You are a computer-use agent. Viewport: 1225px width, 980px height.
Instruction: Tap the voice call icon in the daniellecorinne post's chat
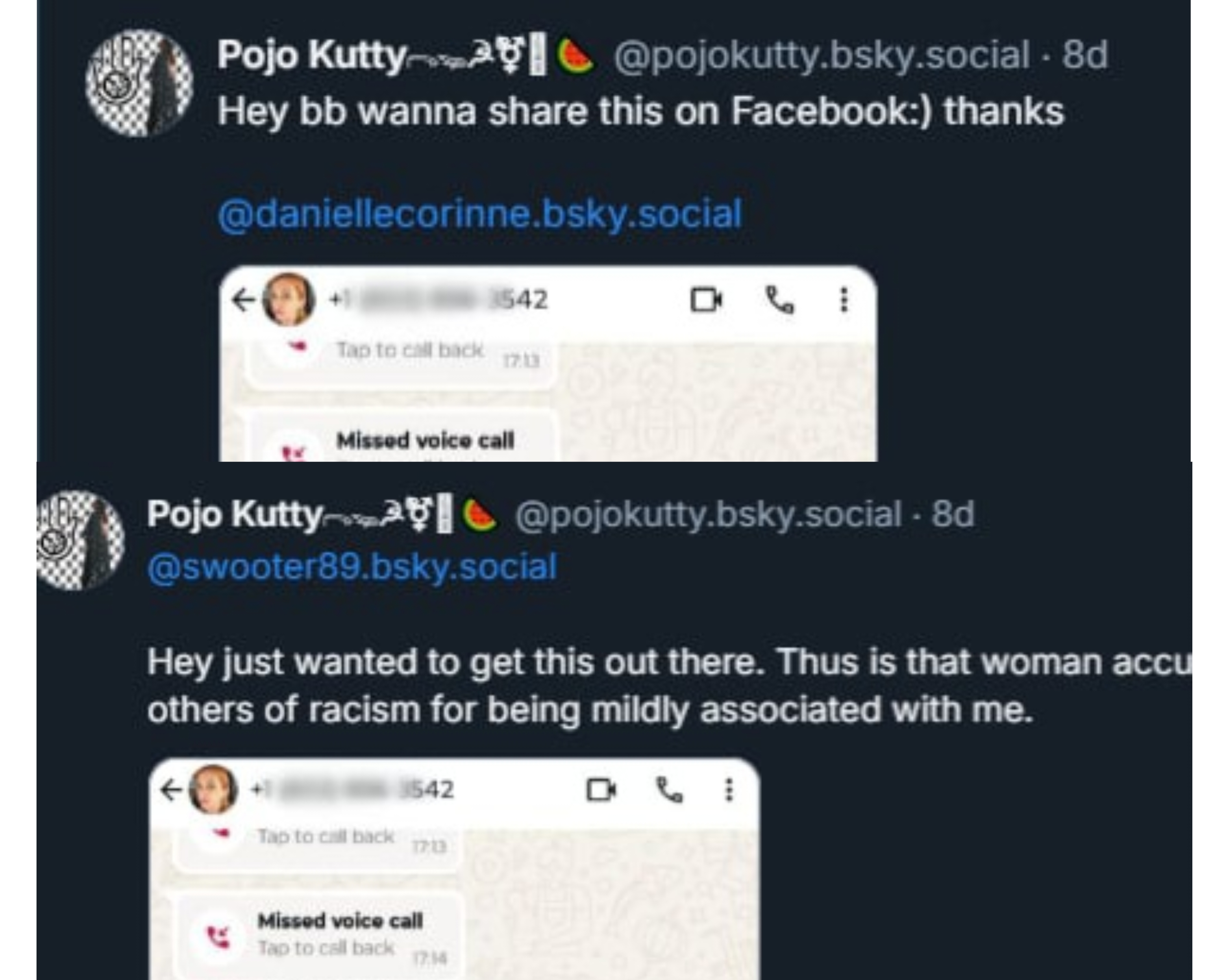(779, 300)
